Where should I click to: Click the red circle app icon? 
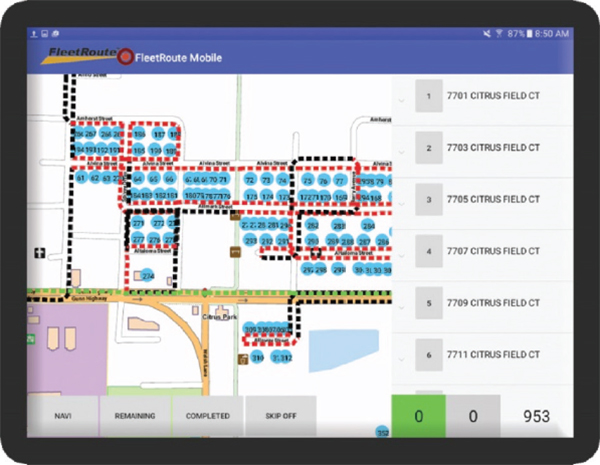coord(125,56)
